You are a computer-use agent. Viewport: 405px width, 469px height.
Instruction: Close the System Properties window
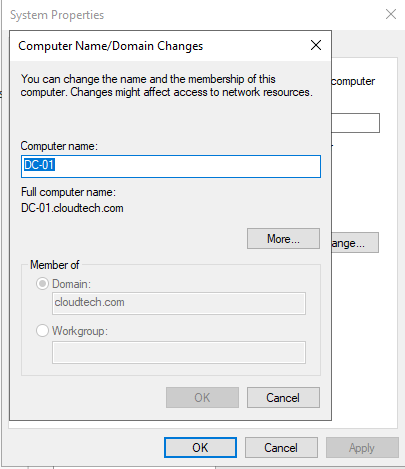[x=391, y=14]
